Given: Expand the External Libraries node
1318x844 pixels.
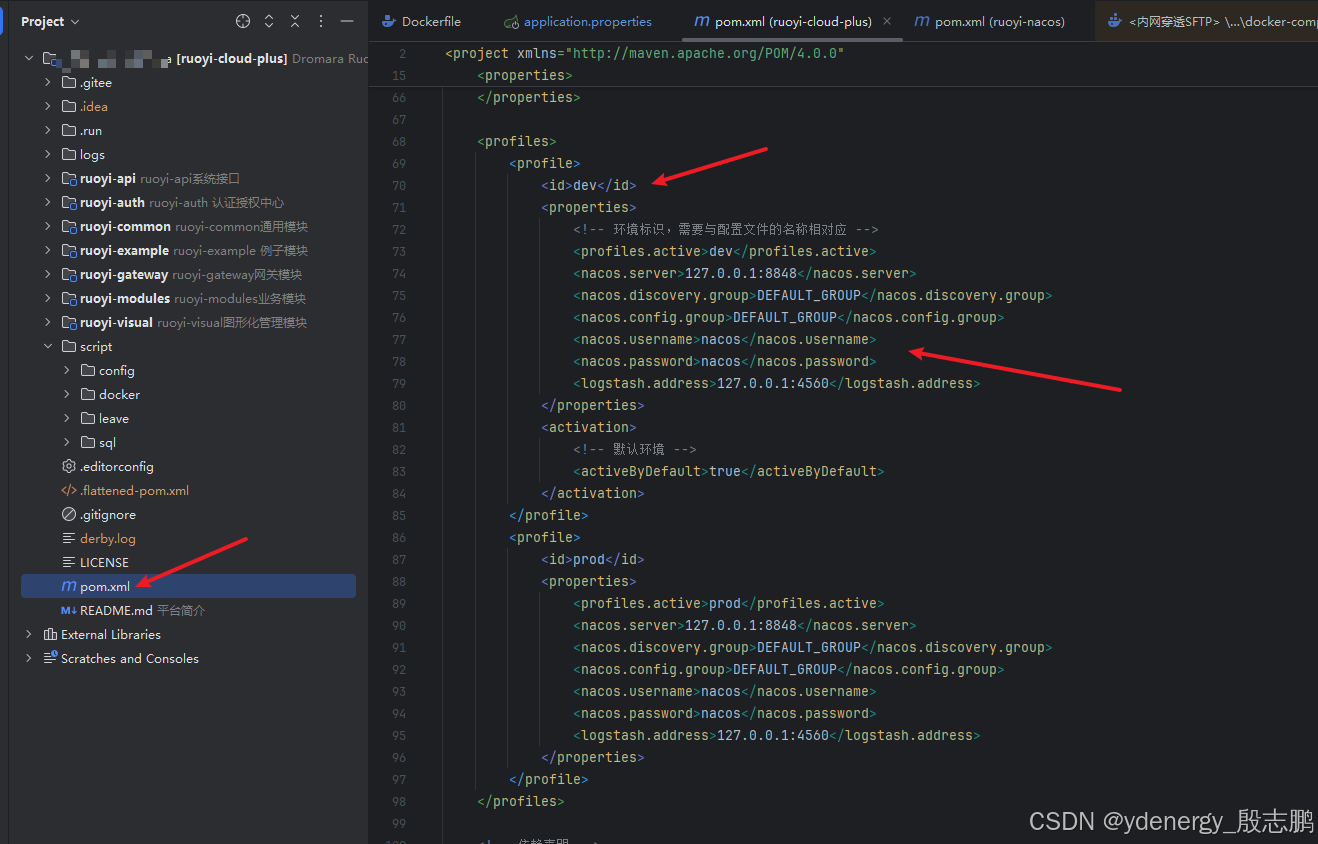Looking at the screenshot, I should [x=29, y=635].
